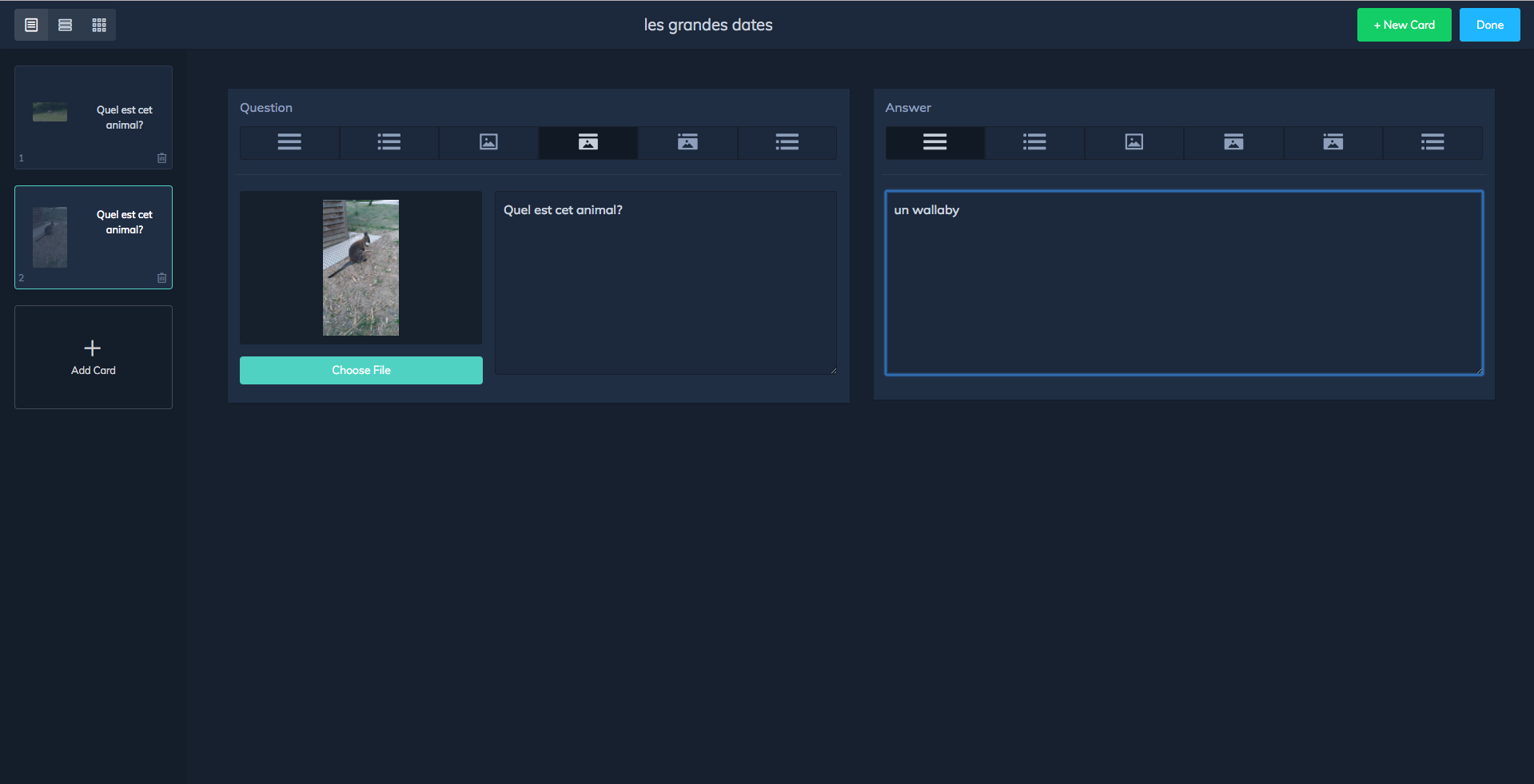Select image-with-text layout for Answer

click(x=1233, y=142)
